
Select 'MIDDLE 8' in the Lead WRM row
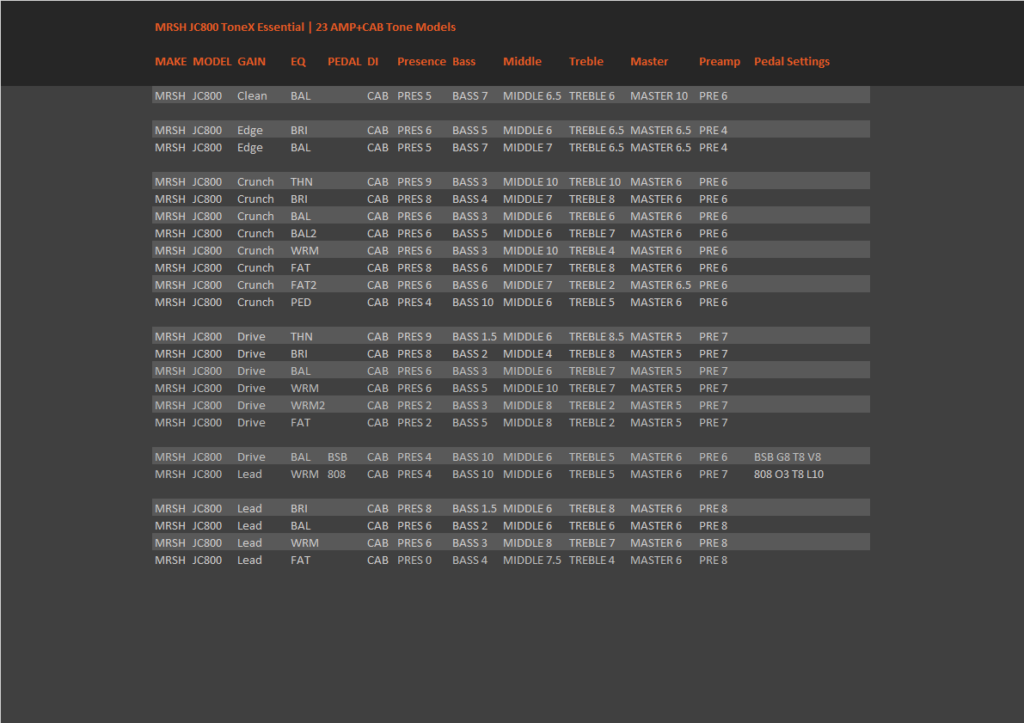pyautogui.click(x=527, y=543)
